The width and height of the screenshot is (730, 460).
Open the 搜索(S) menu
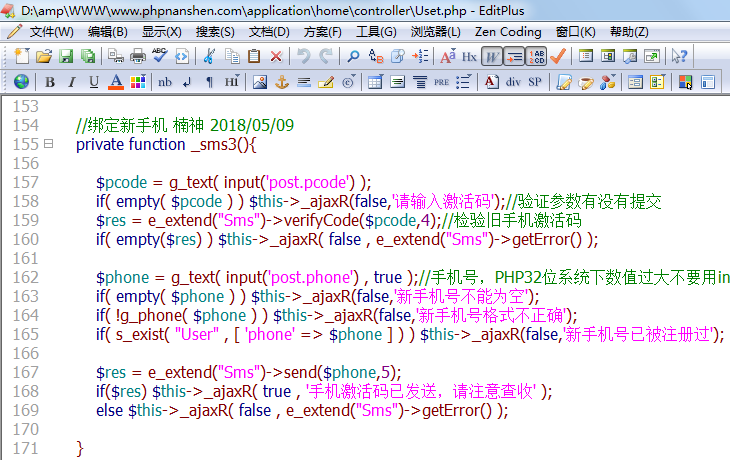pos(215,32)
